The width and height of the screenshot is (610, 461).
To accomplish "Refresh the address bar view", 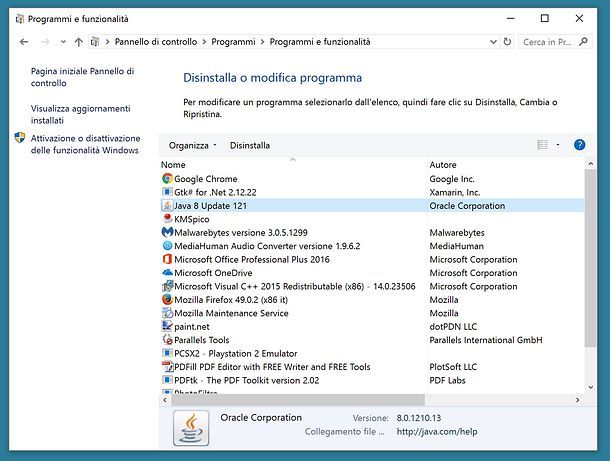I will pyautogui.click(x=507, y=42).
